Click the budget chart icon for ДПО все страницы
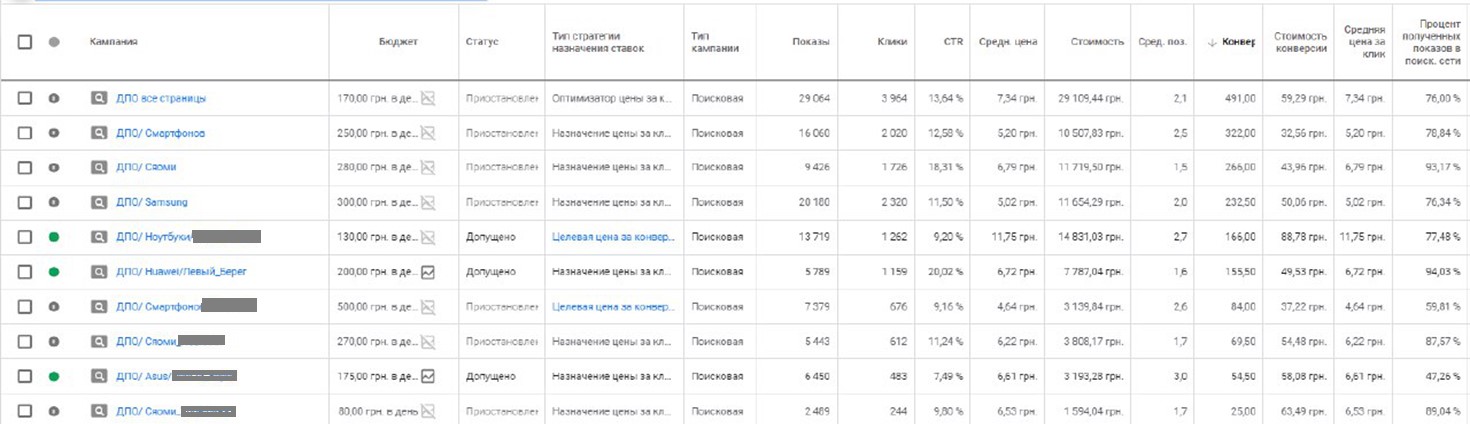This screenshot has width=1470, height=424. 428,98
